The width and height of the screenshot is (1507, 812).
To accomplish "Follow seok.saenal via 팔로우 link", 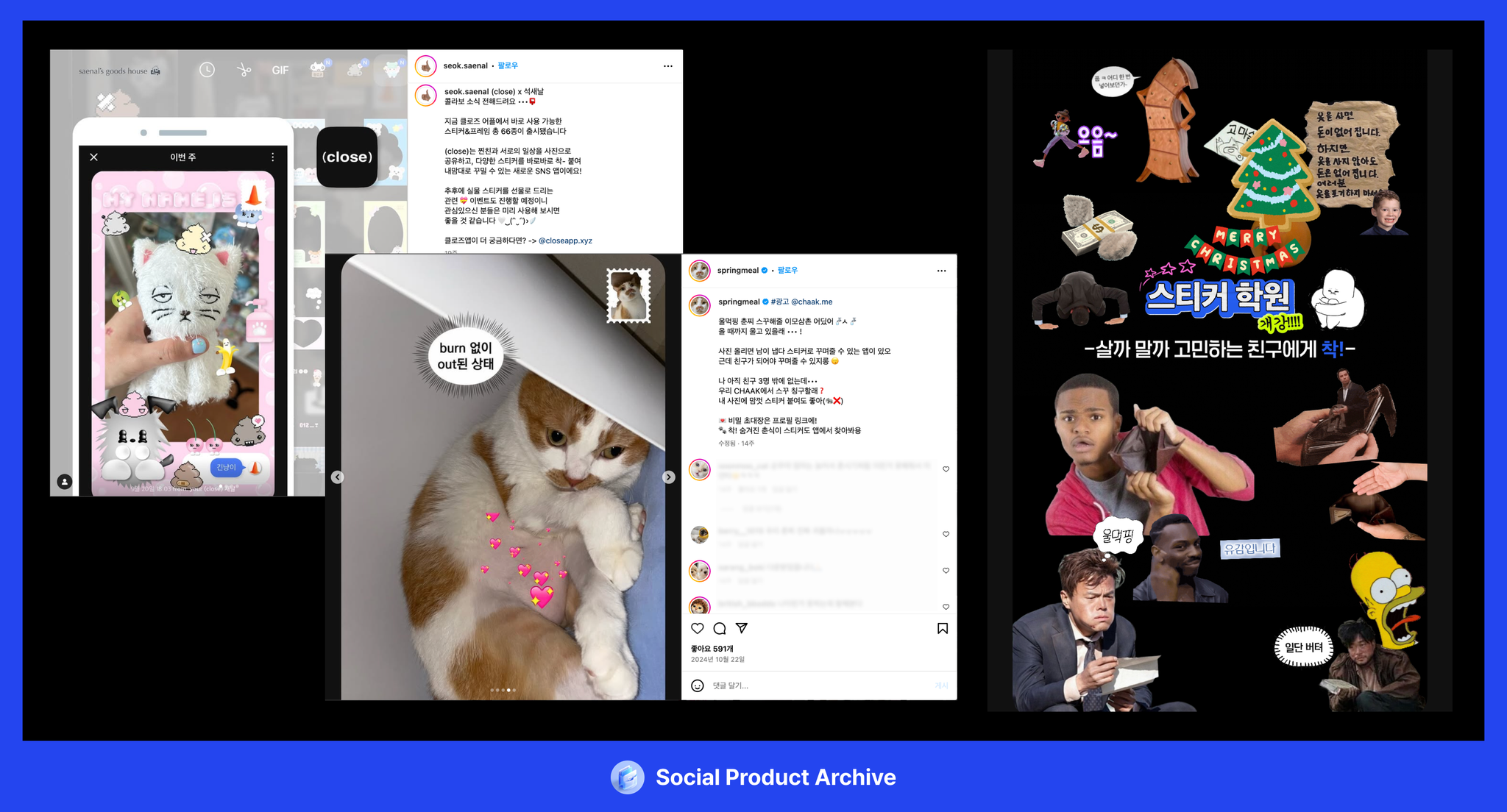I will [508, 65].
